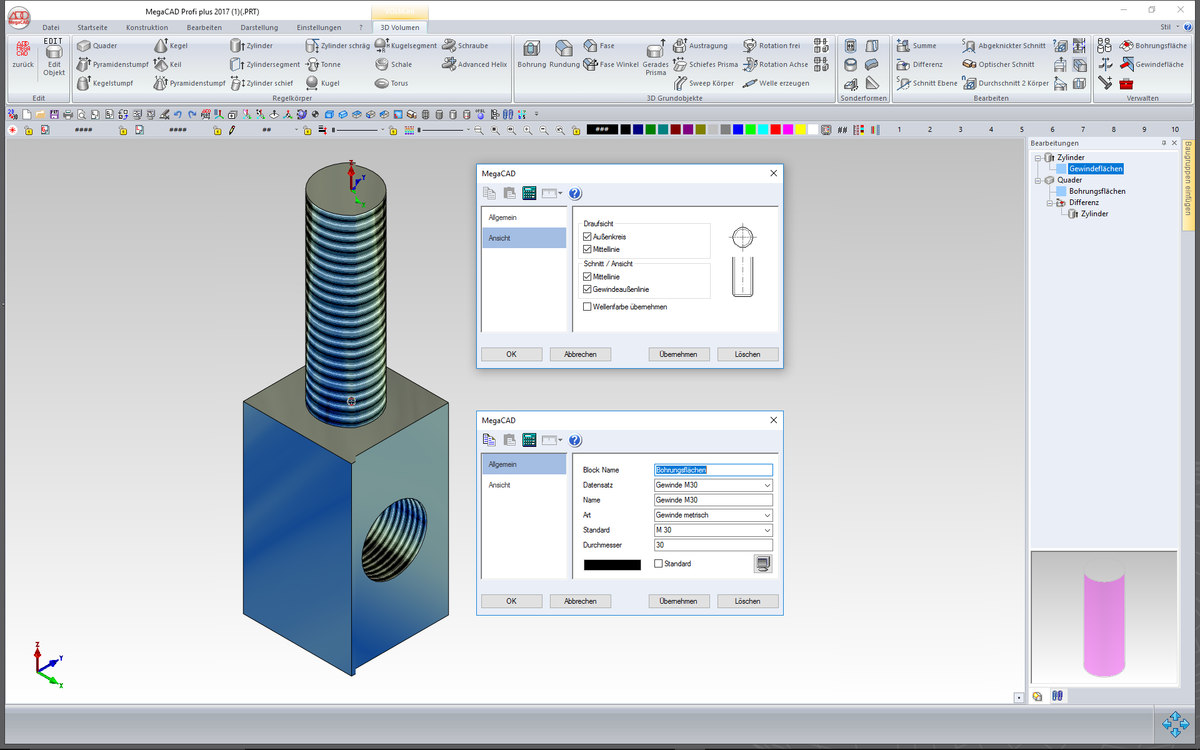
Task: Open the Einstellungen tab
Action: click(318, 27)
